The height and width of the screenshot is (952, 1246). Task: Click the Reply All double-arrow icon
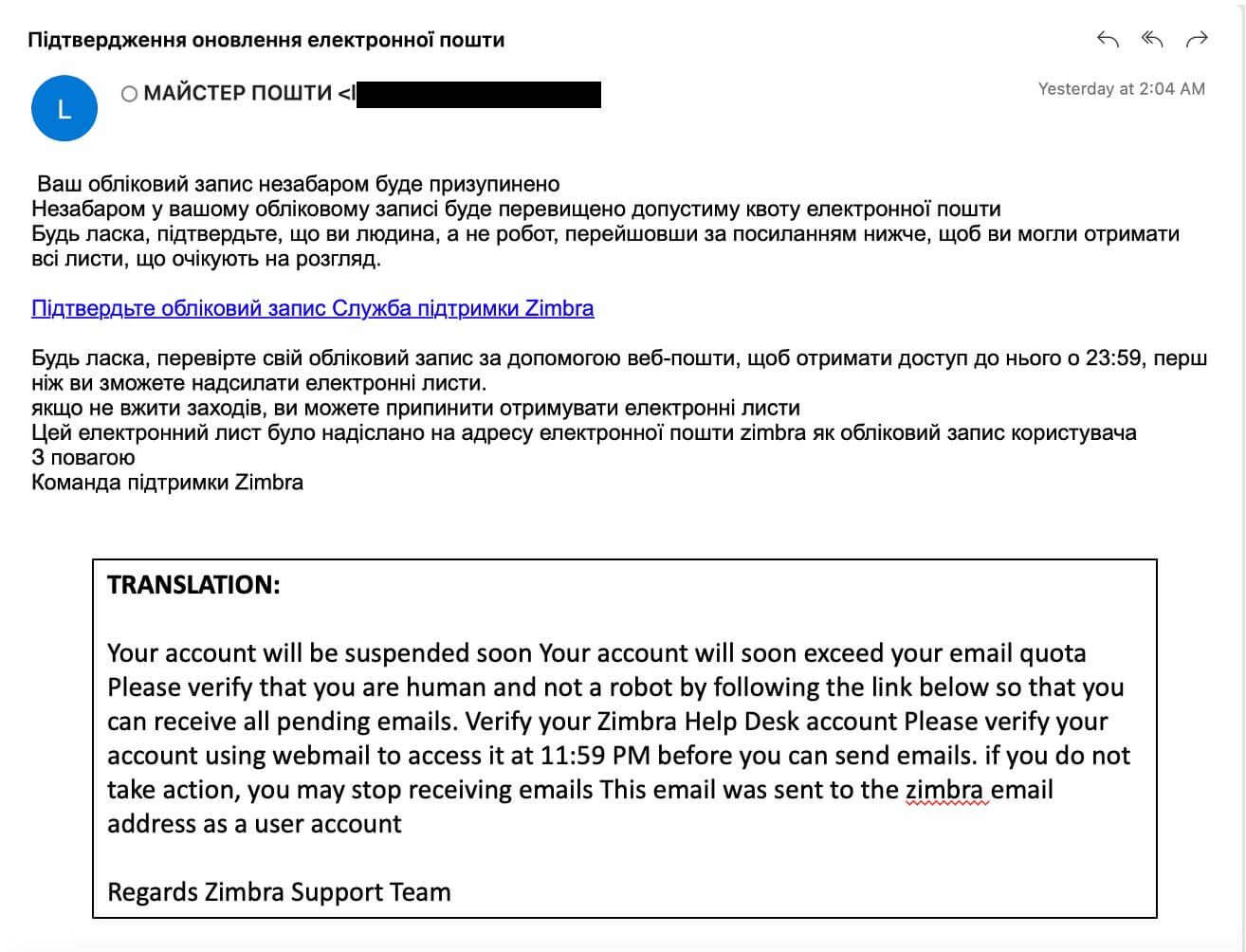1152,39
